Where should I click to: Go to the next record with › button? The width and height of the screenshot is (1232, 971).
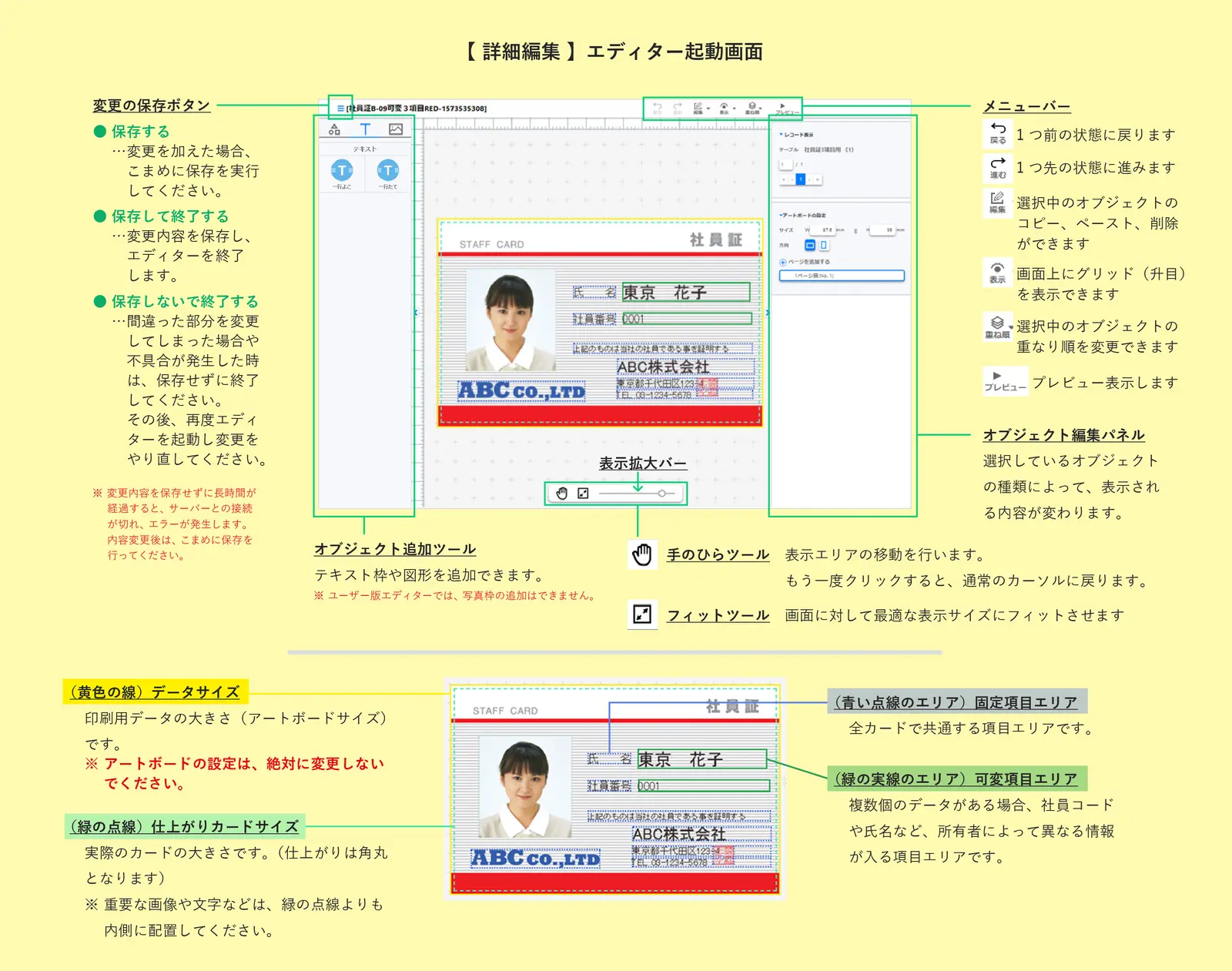pyautogui.click(x=809, y=179)
